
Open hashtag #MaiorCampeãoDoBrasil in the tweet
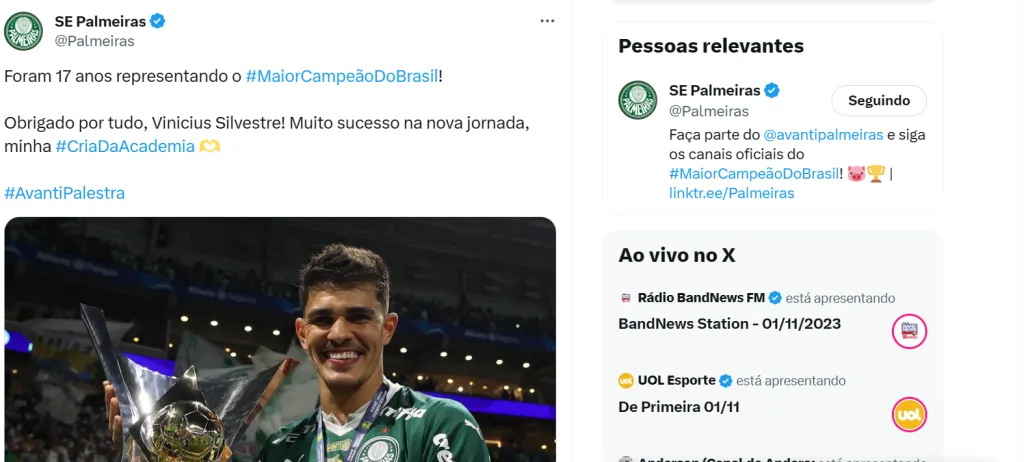click(341, 76)
